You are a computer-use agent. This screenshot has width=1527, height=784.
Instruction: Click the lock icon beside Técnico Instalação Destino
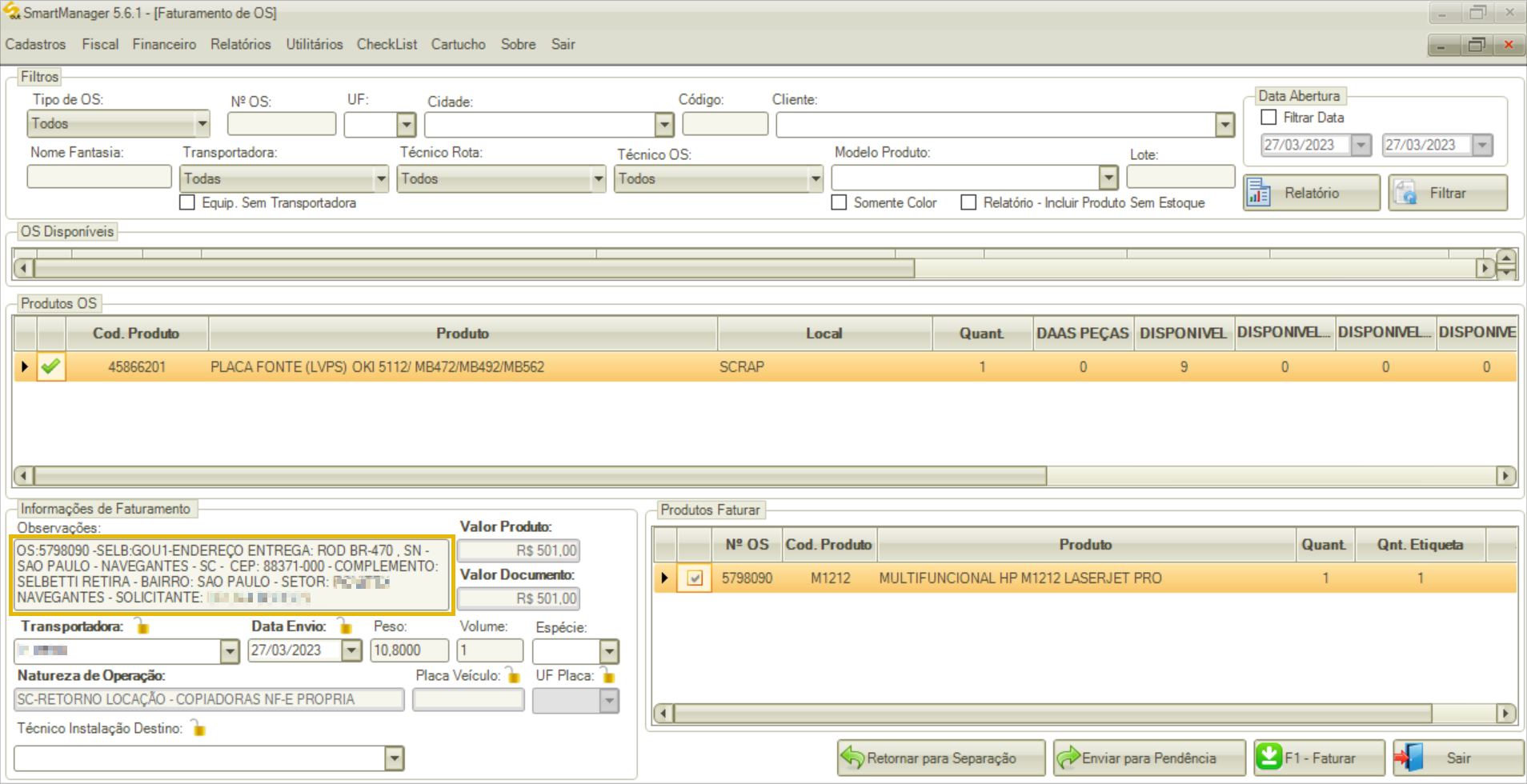coord(198,728)
